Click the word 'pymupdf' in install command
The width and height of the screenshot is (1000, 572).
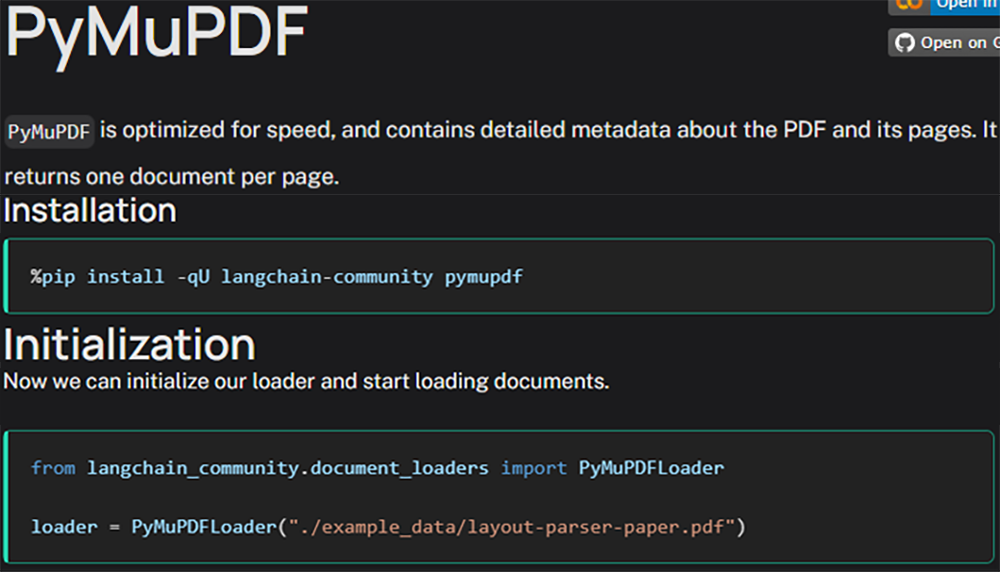click(x=484, y=277)
